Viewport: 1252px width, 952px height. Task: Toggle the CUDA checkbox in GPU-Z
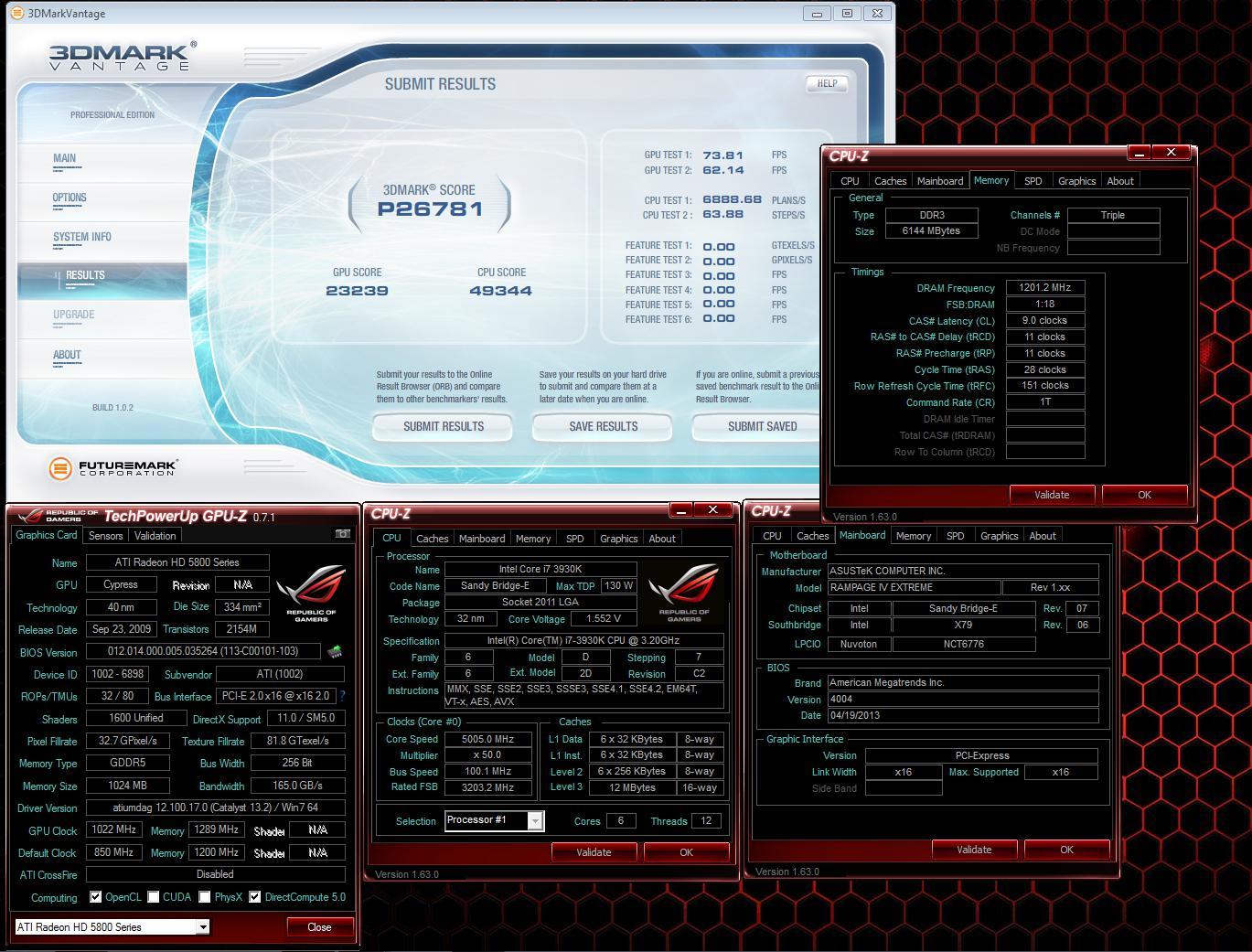tap(154, 897)
